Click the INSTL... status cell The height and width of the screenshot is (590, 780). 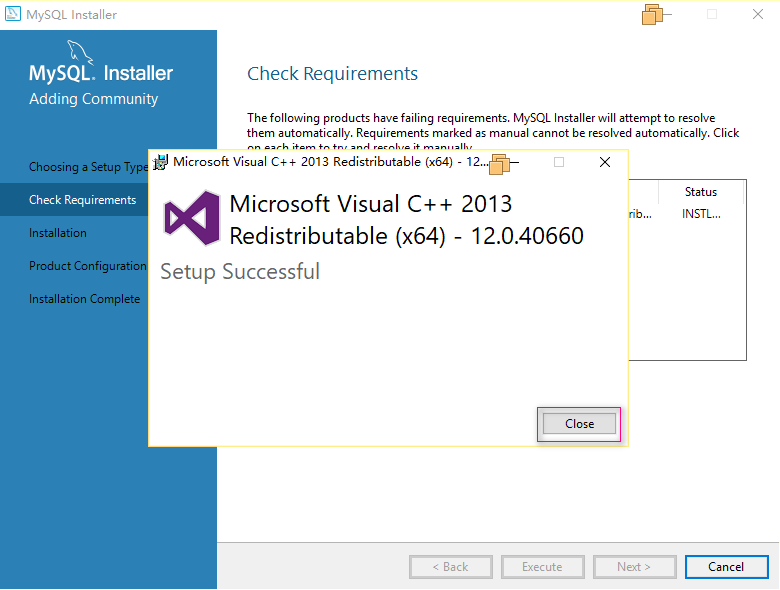coord(701,214)
